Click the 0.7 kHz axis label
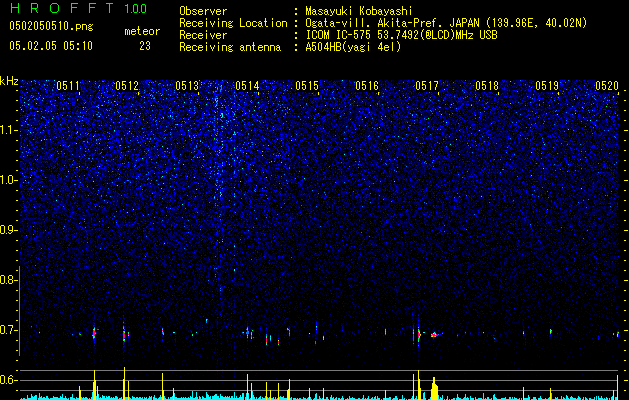 [x=9, y=330]
